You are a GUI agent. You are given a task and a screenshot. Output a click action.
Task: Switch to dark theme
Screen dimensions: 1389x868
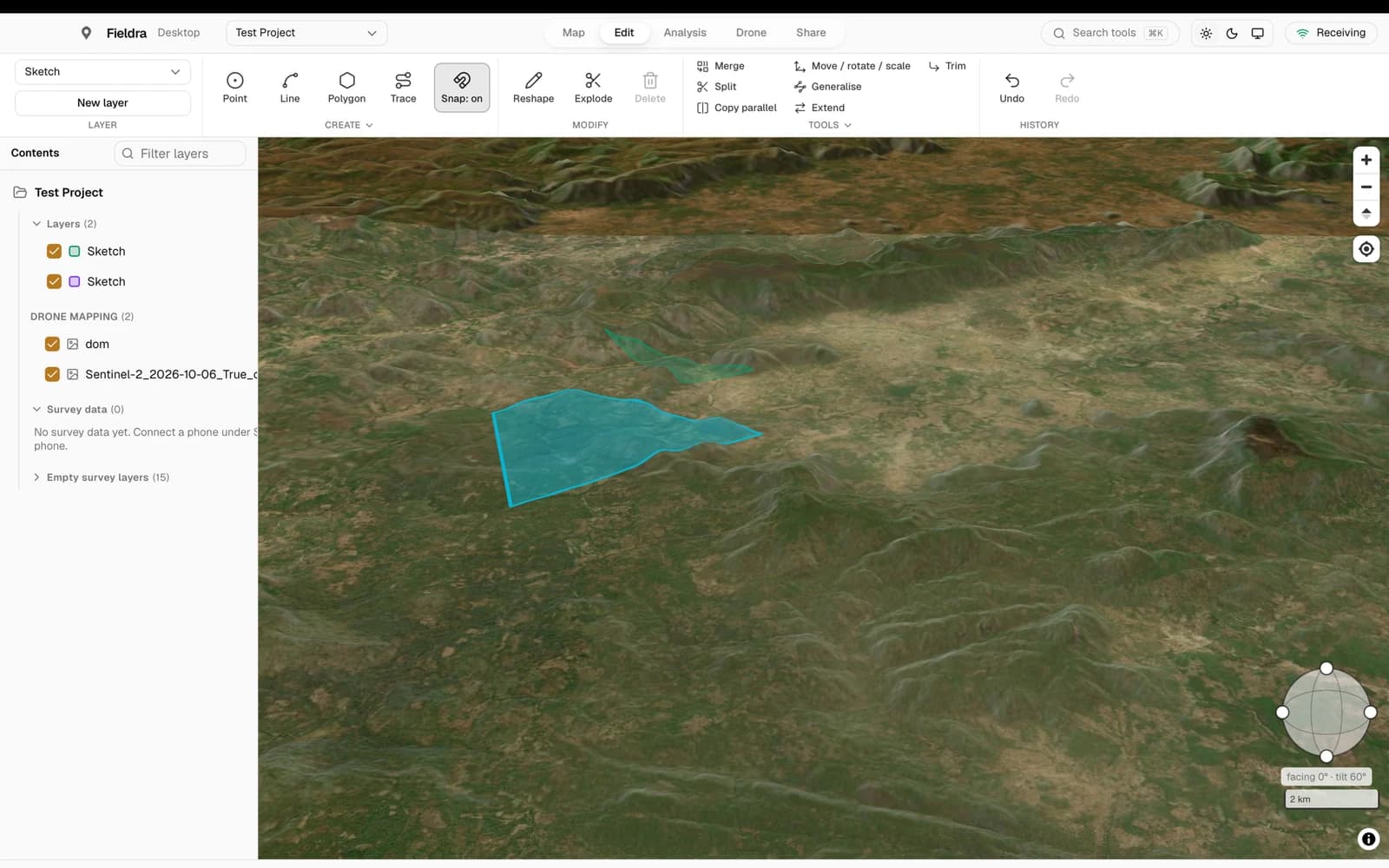coord(1232,33)
